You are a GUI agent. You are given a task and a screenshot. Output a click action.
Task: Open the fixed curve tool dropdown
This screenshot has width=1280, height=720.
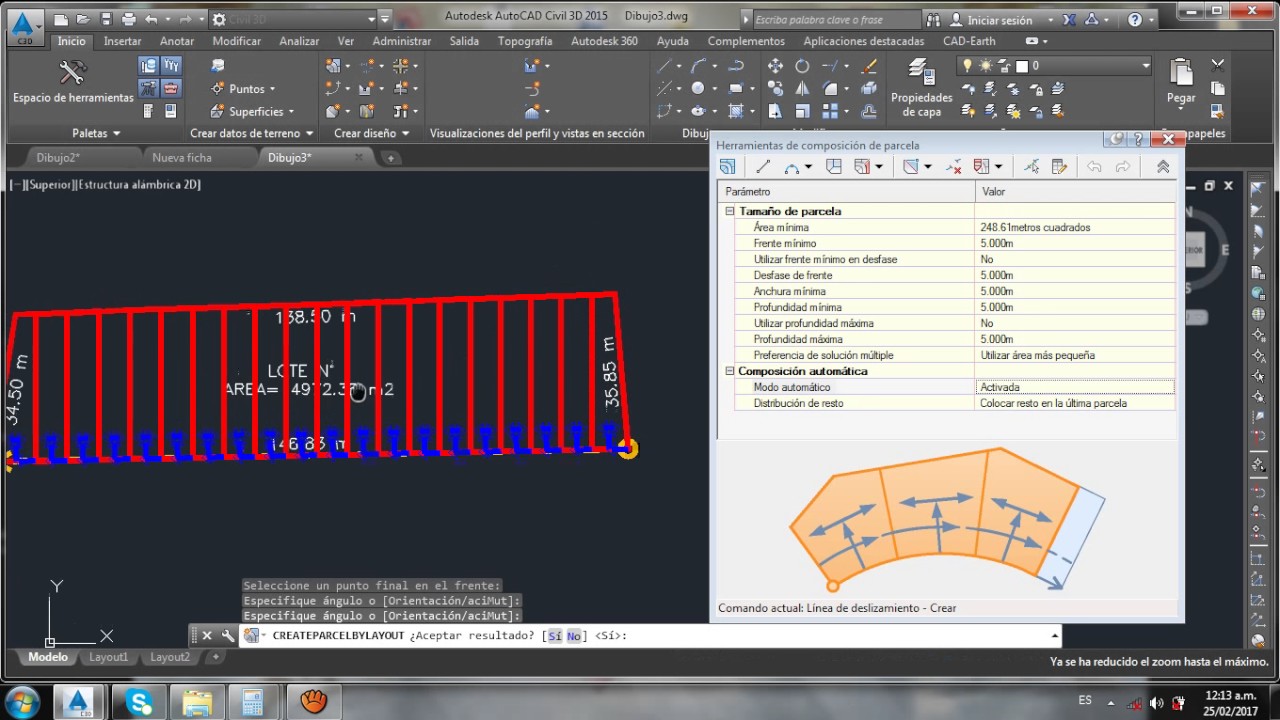[x=808, y=167]
